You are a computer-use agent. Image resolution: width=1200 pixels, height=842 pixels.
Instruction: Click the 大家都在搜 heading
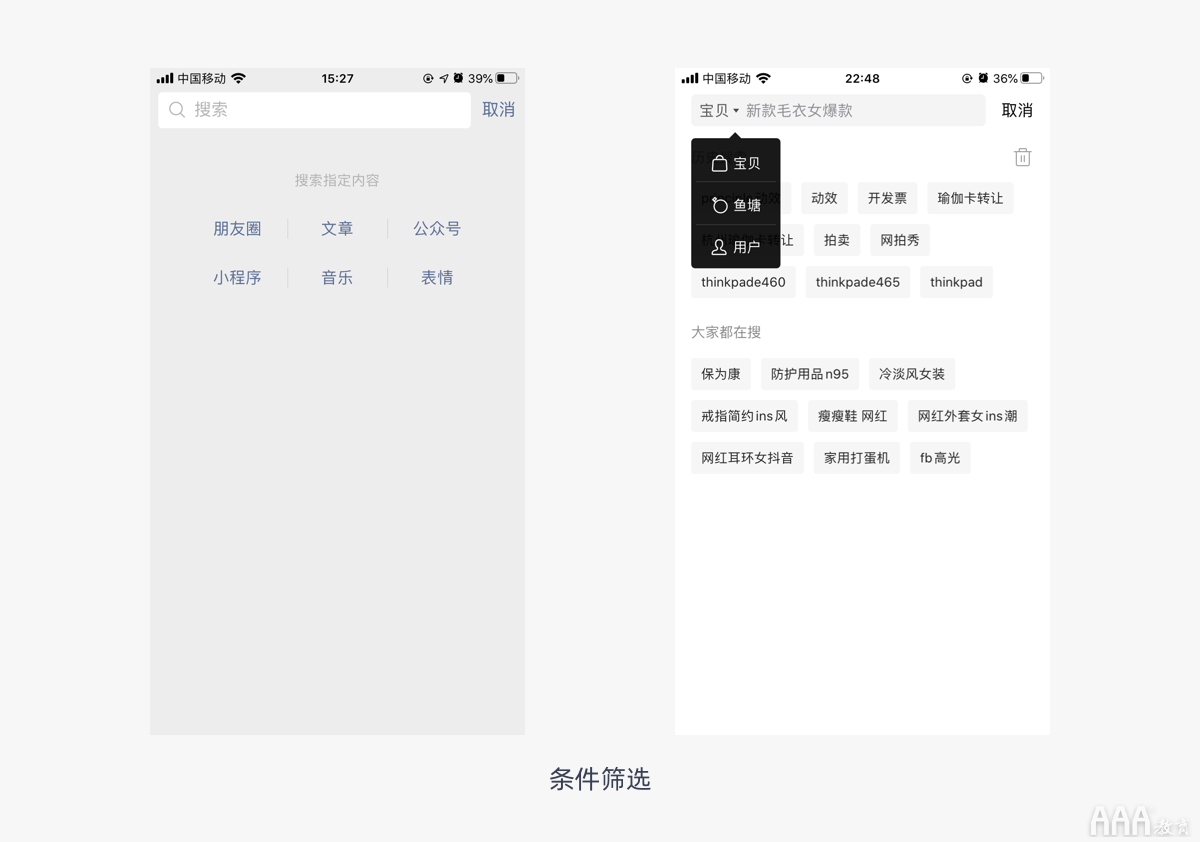(726, 332)
